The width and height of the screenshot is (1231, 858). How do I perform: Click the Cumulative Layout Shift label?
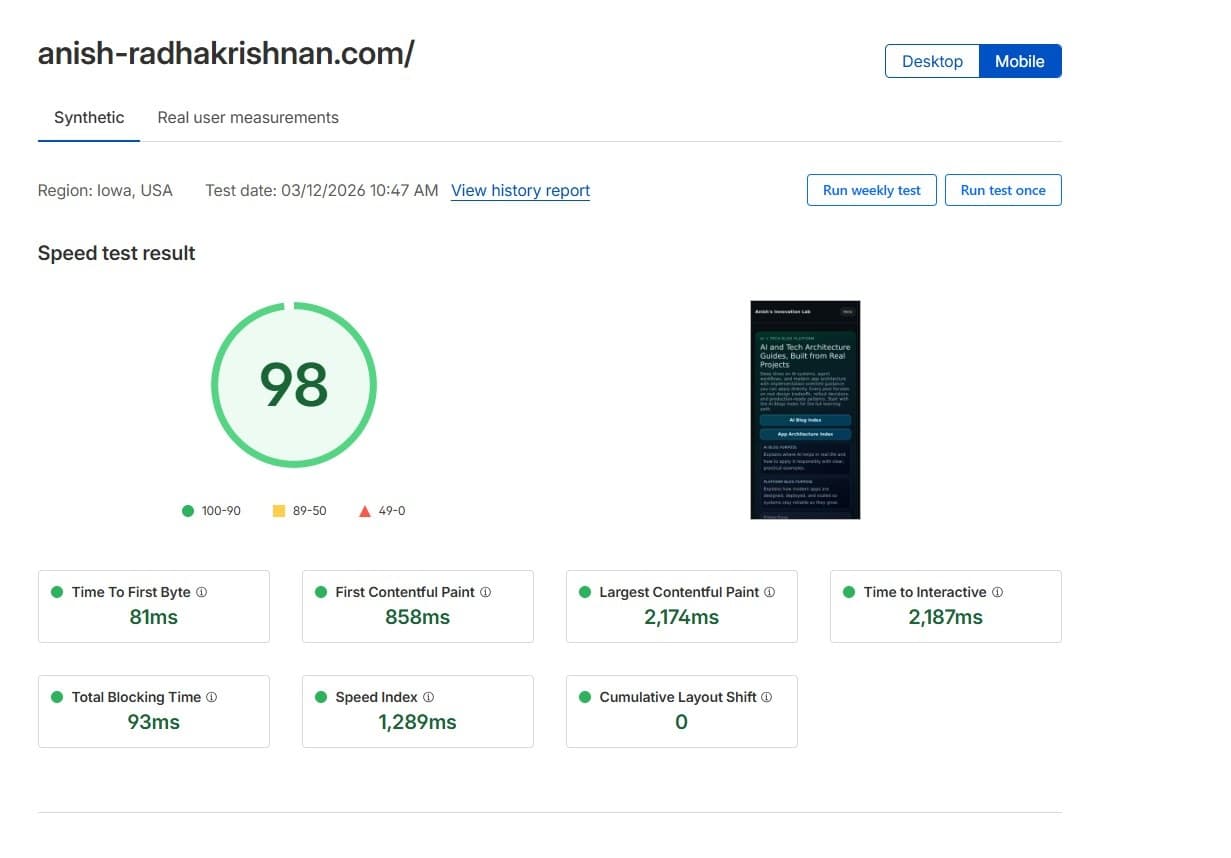coord(678,697)
